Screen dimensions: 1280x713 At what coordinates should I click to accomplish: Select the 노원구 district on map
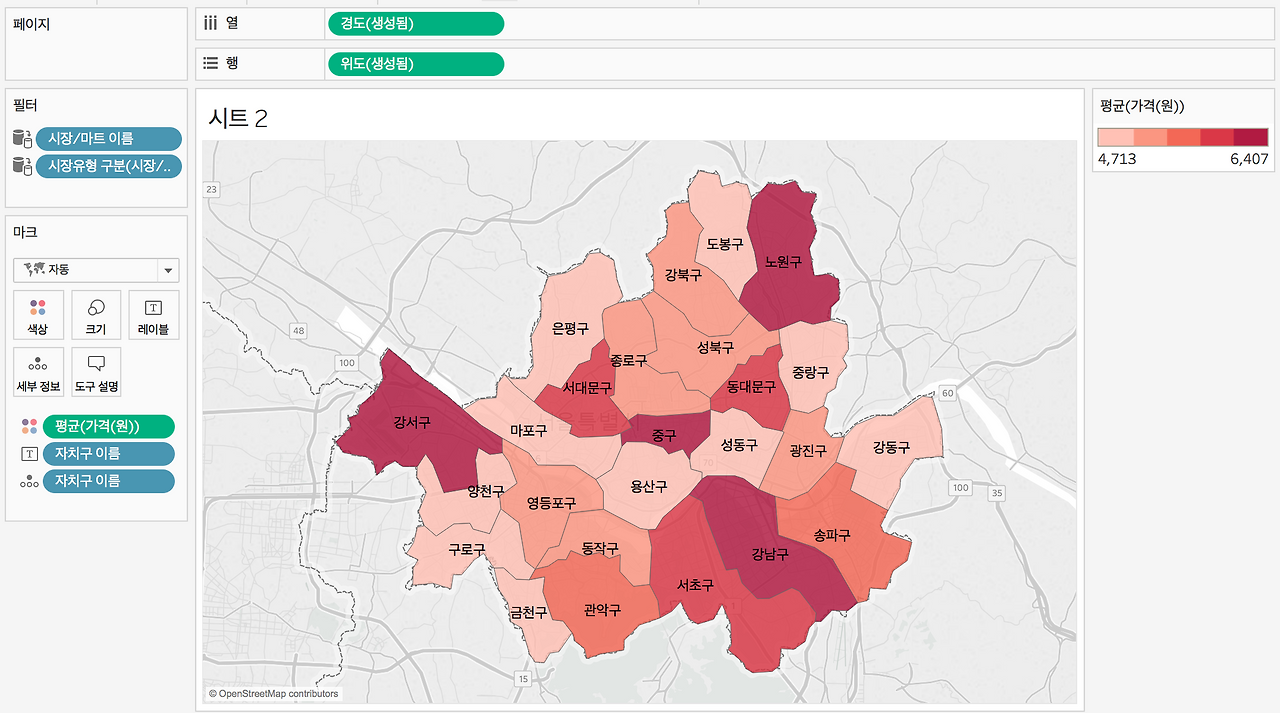tap(783, 262)
